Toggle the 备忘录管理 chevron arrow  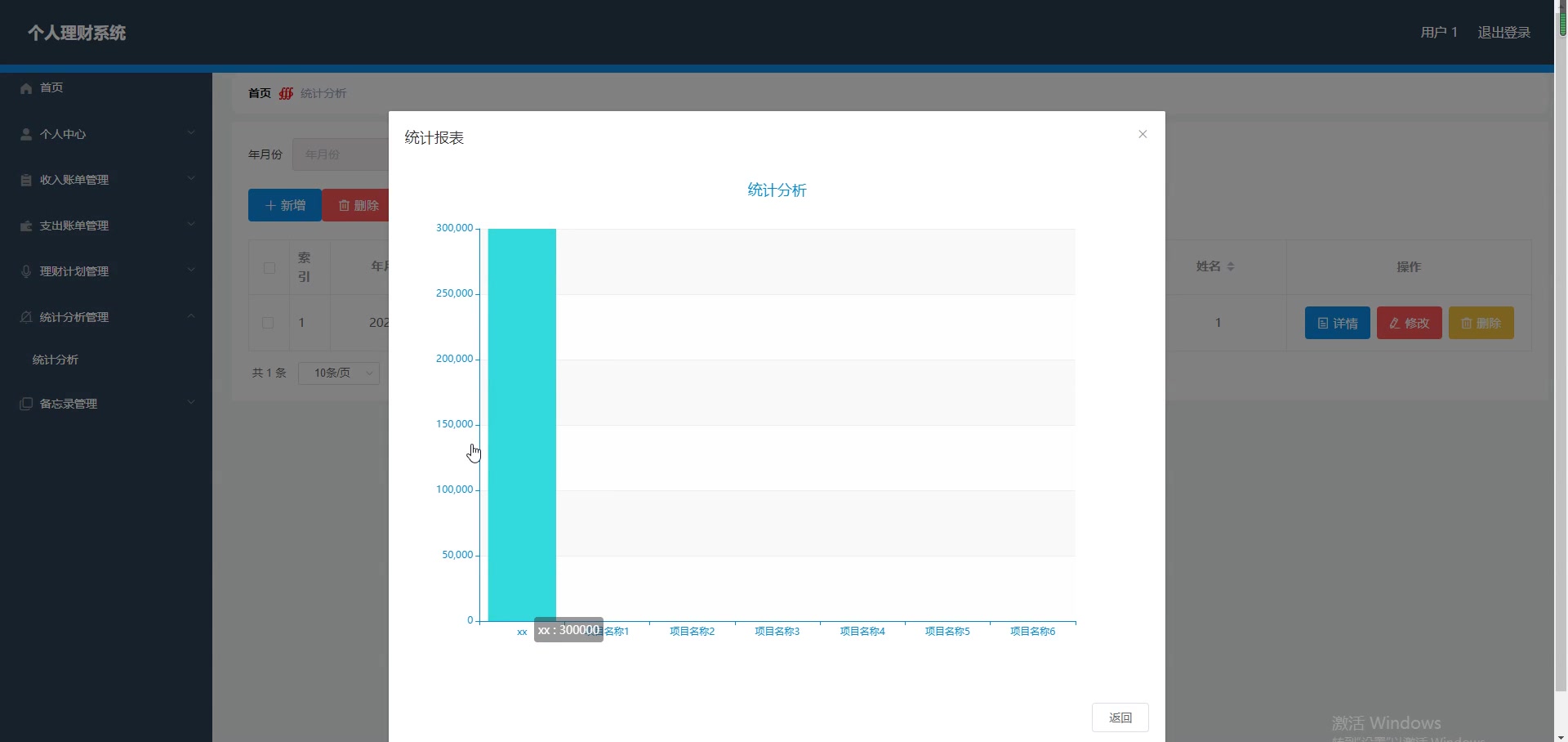[191, 402]
